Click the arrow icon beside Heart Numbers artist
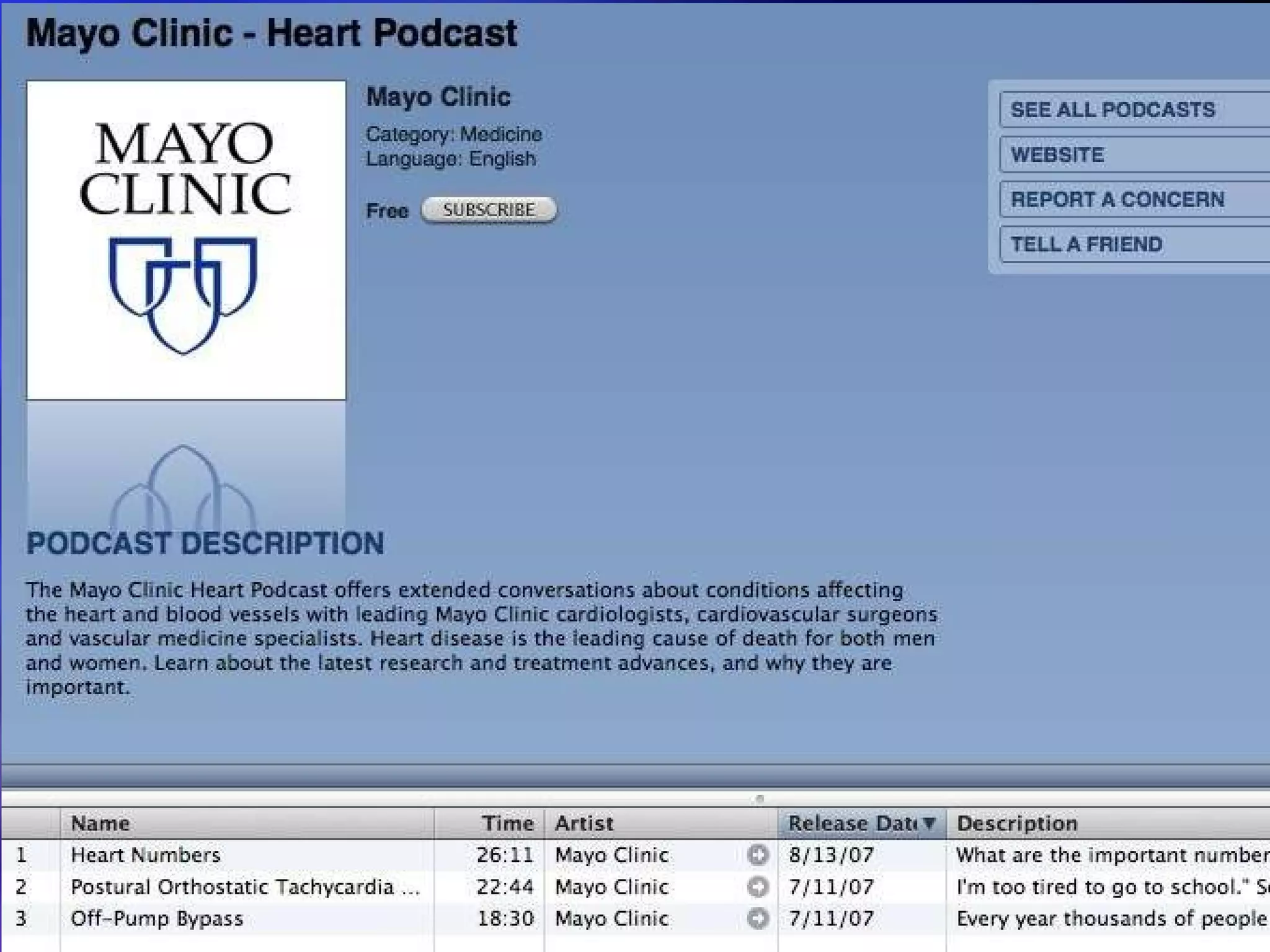 click(x=757, y=855)
